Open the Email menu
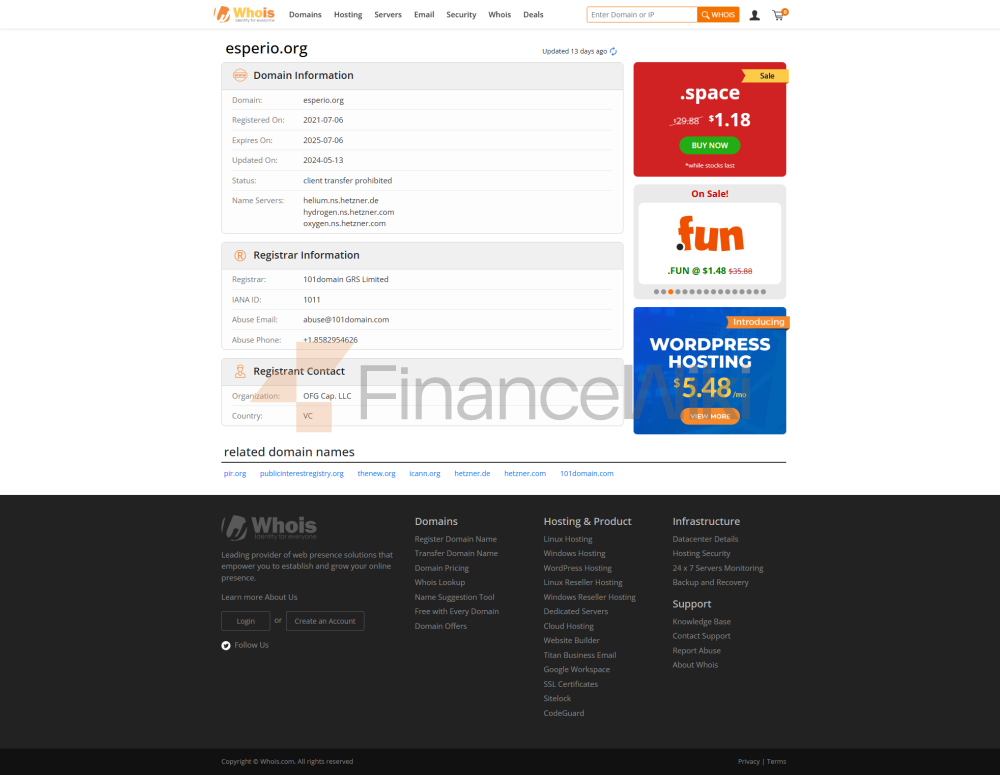Screen dimensions: 1000x775 coord(424,15)
